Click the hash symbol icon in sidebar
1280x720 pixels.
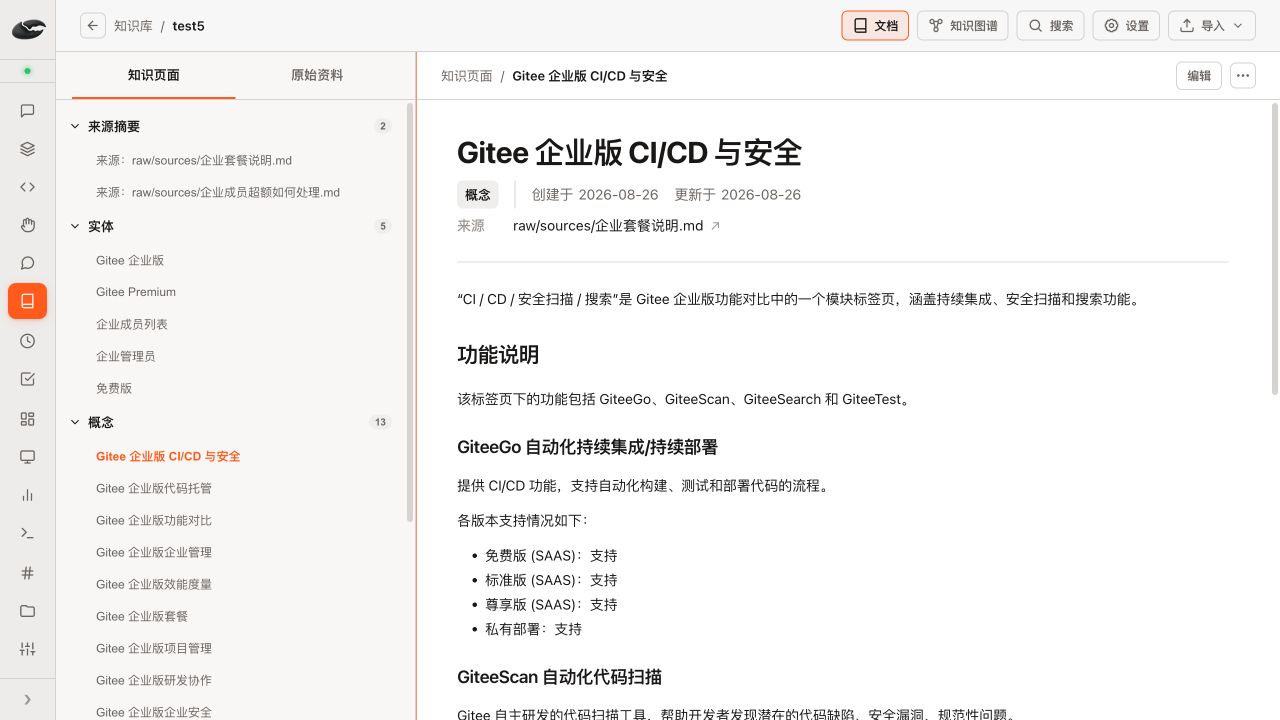point(28,573)
